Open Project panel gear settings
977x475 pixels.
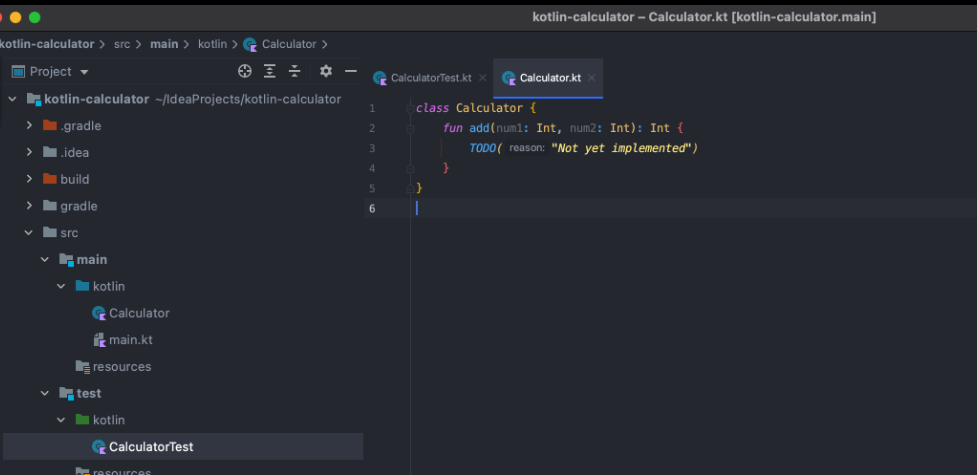(x=326, y=71)
